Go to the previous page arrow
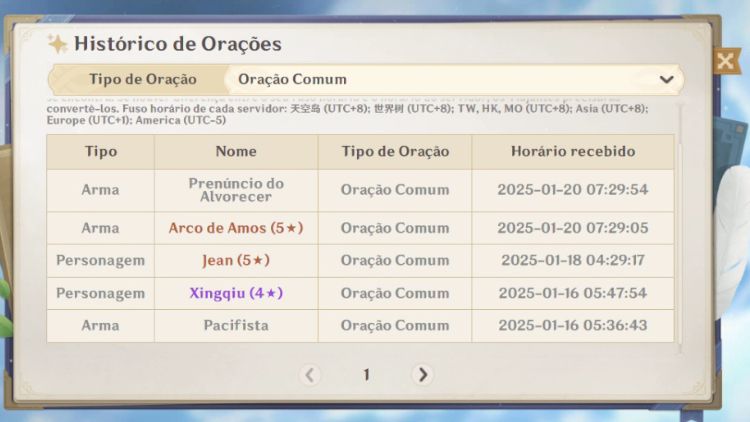This screenshot has height=422, width=750. [x=309, y=375]
